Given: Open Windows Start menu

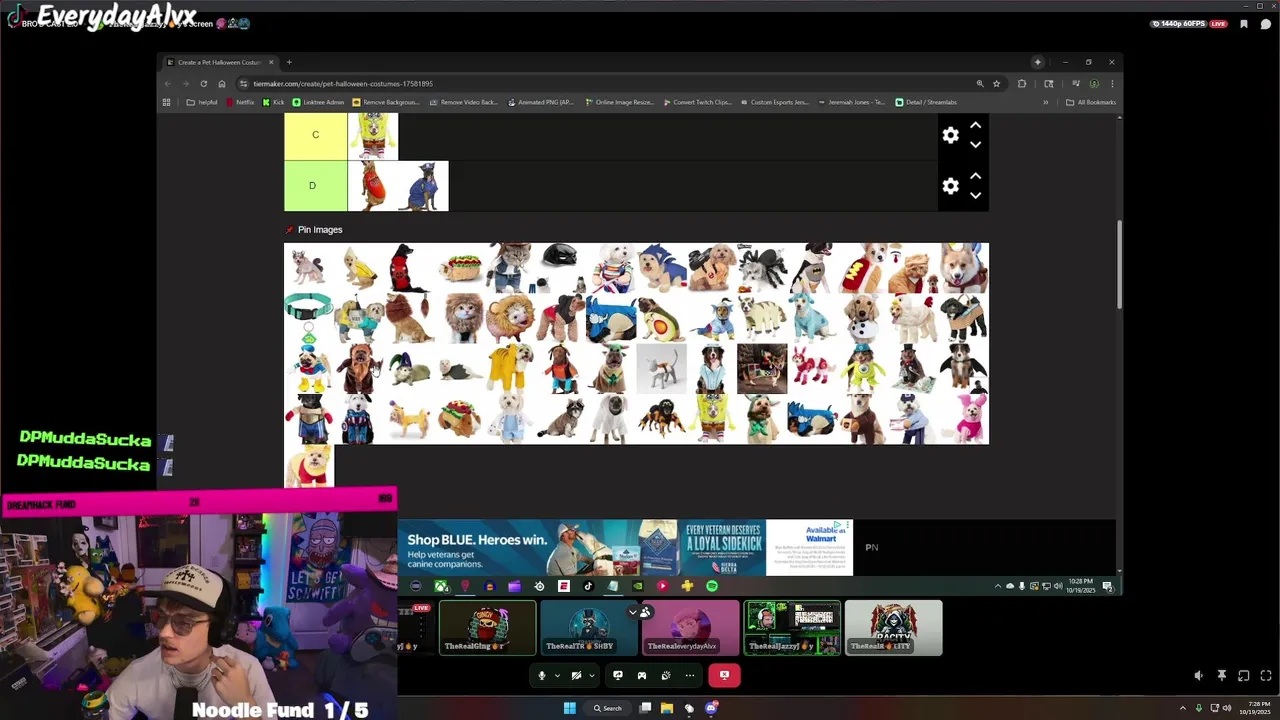Looking at the screenshot, I should point(569,708).
